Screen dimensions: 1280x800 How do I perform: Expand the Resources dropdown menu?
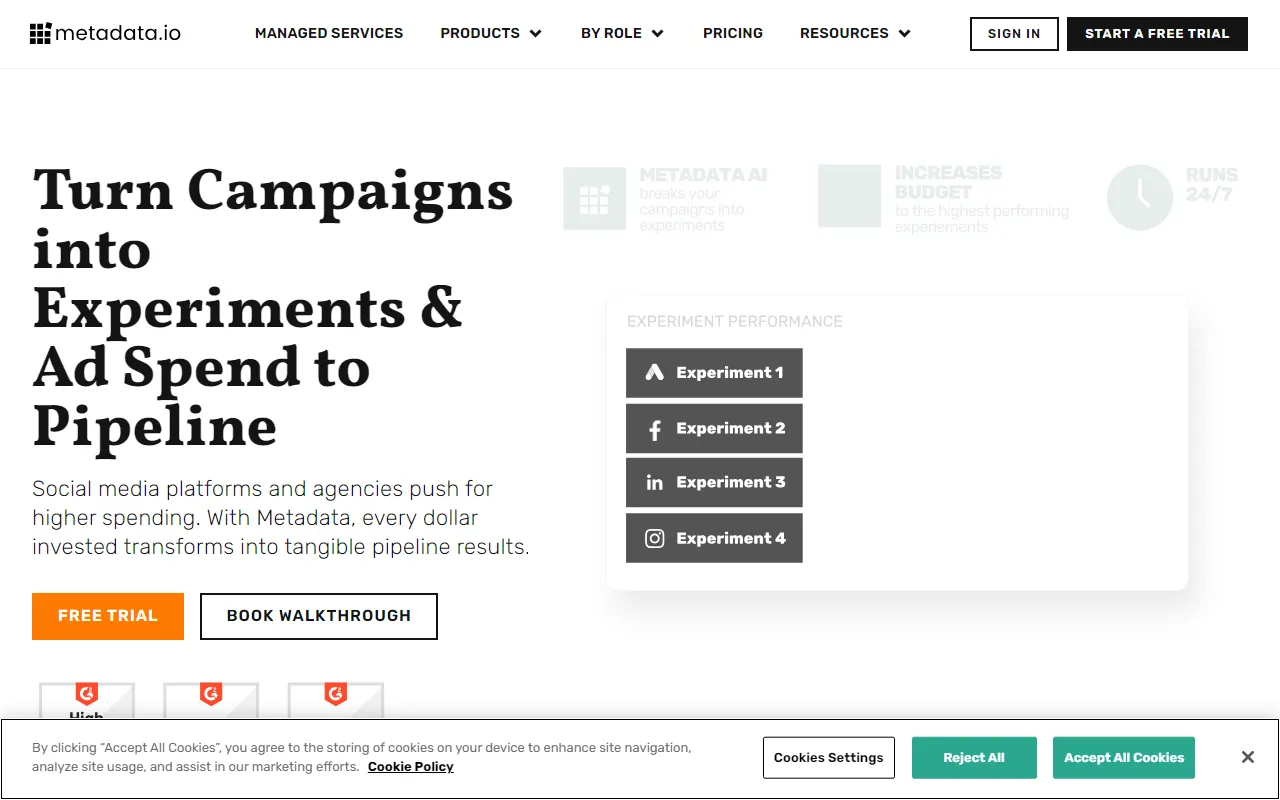(855, 33)
